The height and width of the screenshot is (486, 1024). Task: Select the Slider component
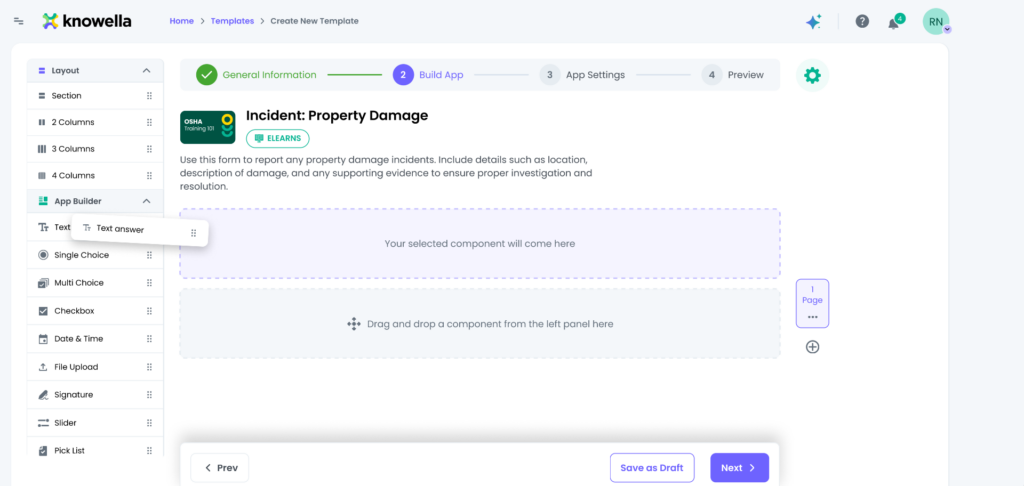coord(65,423)
